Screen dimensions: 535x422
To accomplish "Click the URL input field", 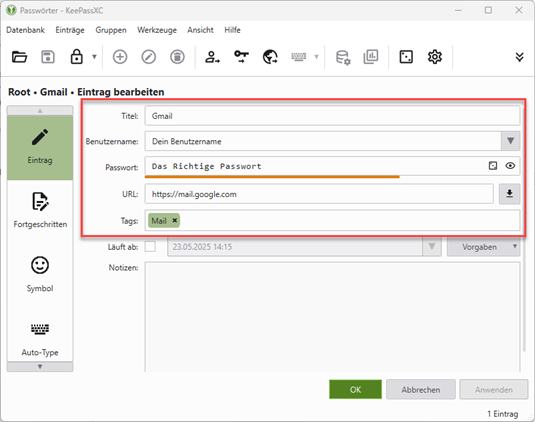I will click(x=319, y=194).
